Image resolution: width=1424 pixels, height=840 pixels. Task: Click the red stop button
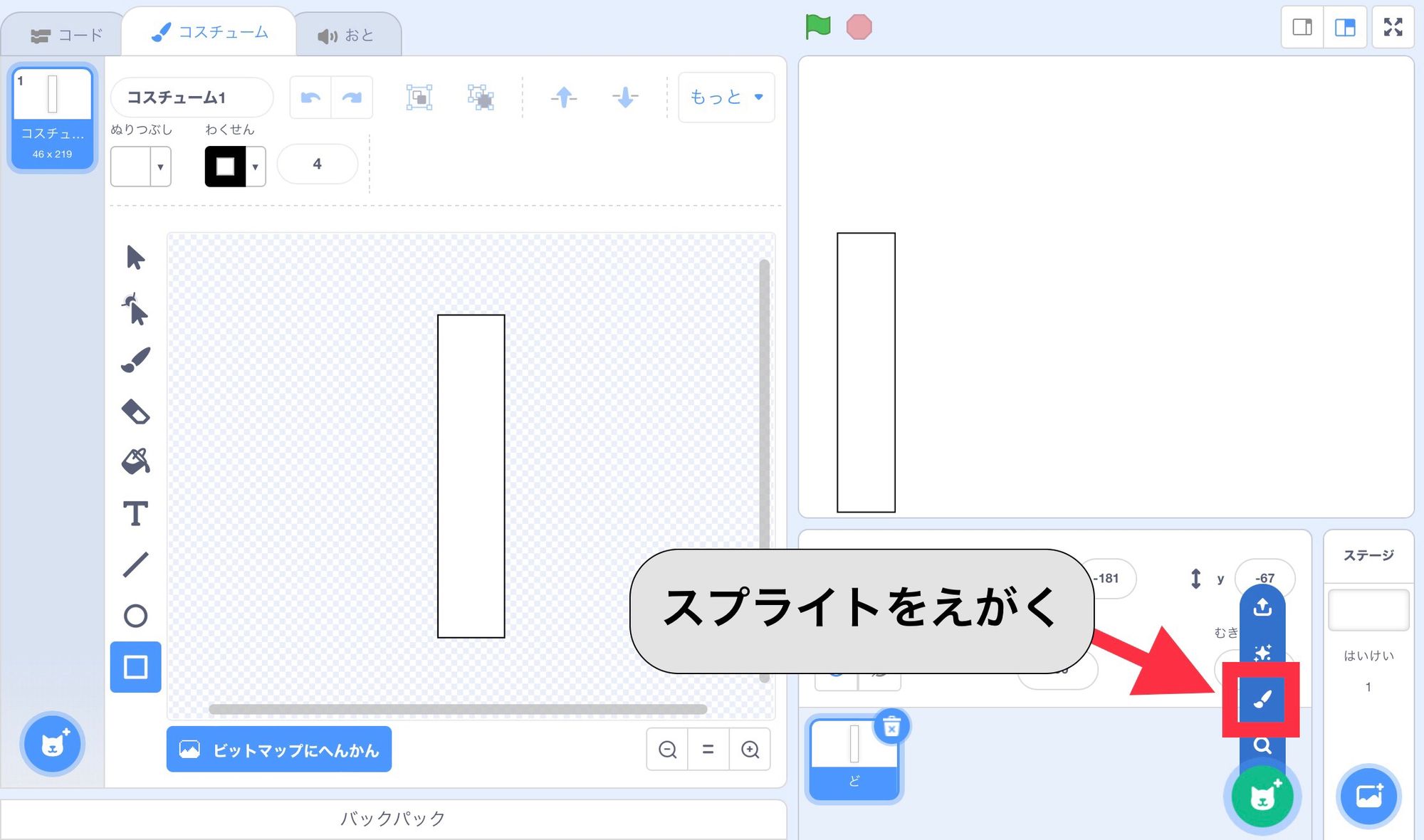[859, 27]
